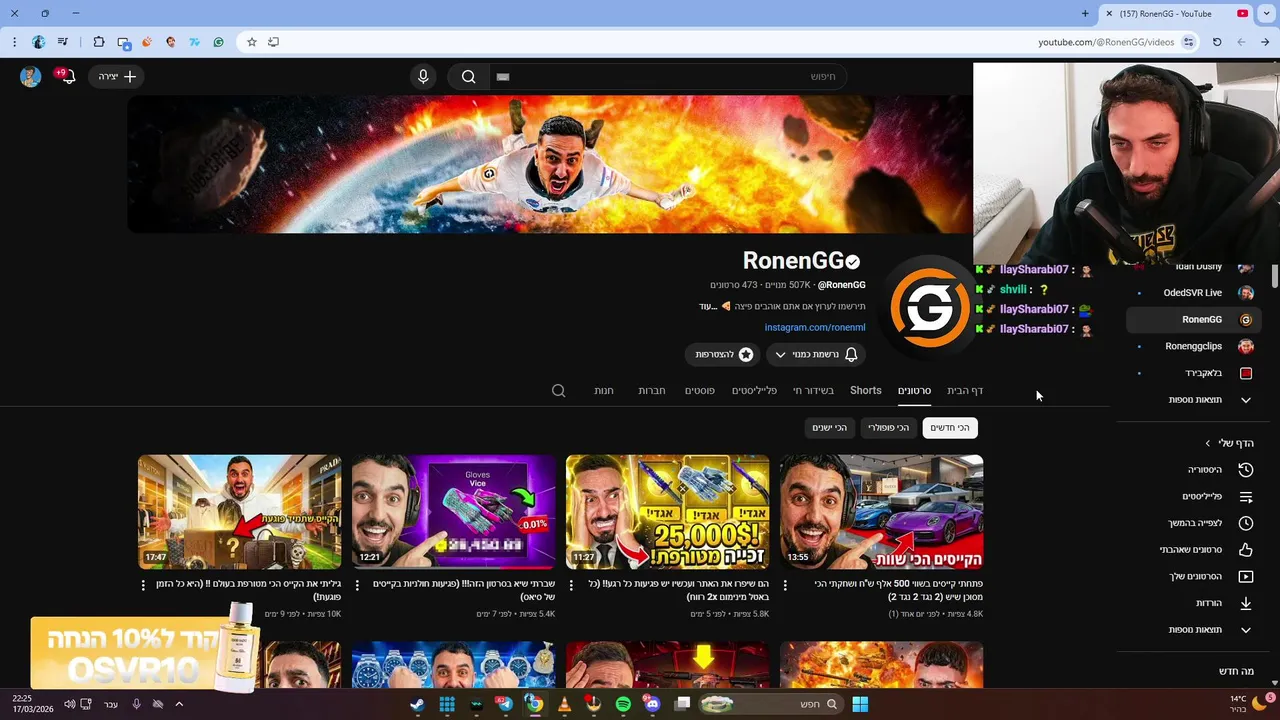1280x720 pixels.
Task: Bookmark this page with the star icon
Action: [252, 42]
